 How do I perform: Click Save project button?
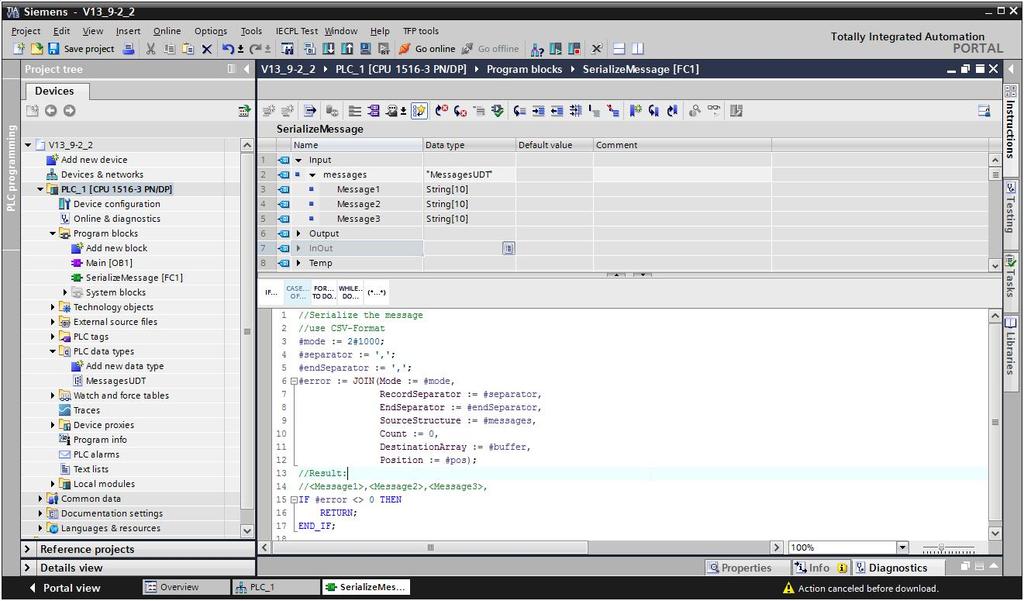click(82, 49)
